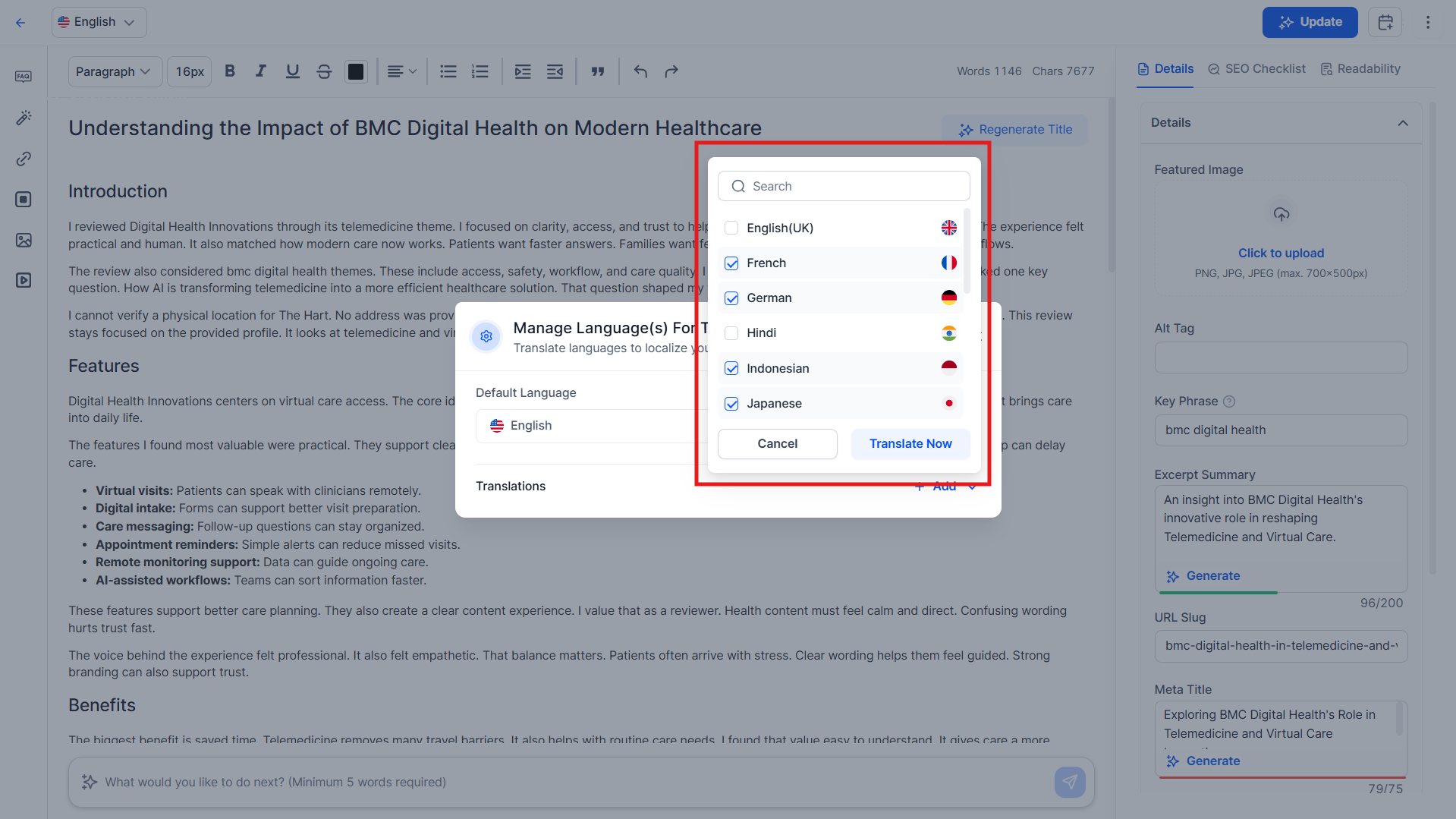Open the video sidebar icon
This screenshot has height=819, width=1456.
coord(24,280)
